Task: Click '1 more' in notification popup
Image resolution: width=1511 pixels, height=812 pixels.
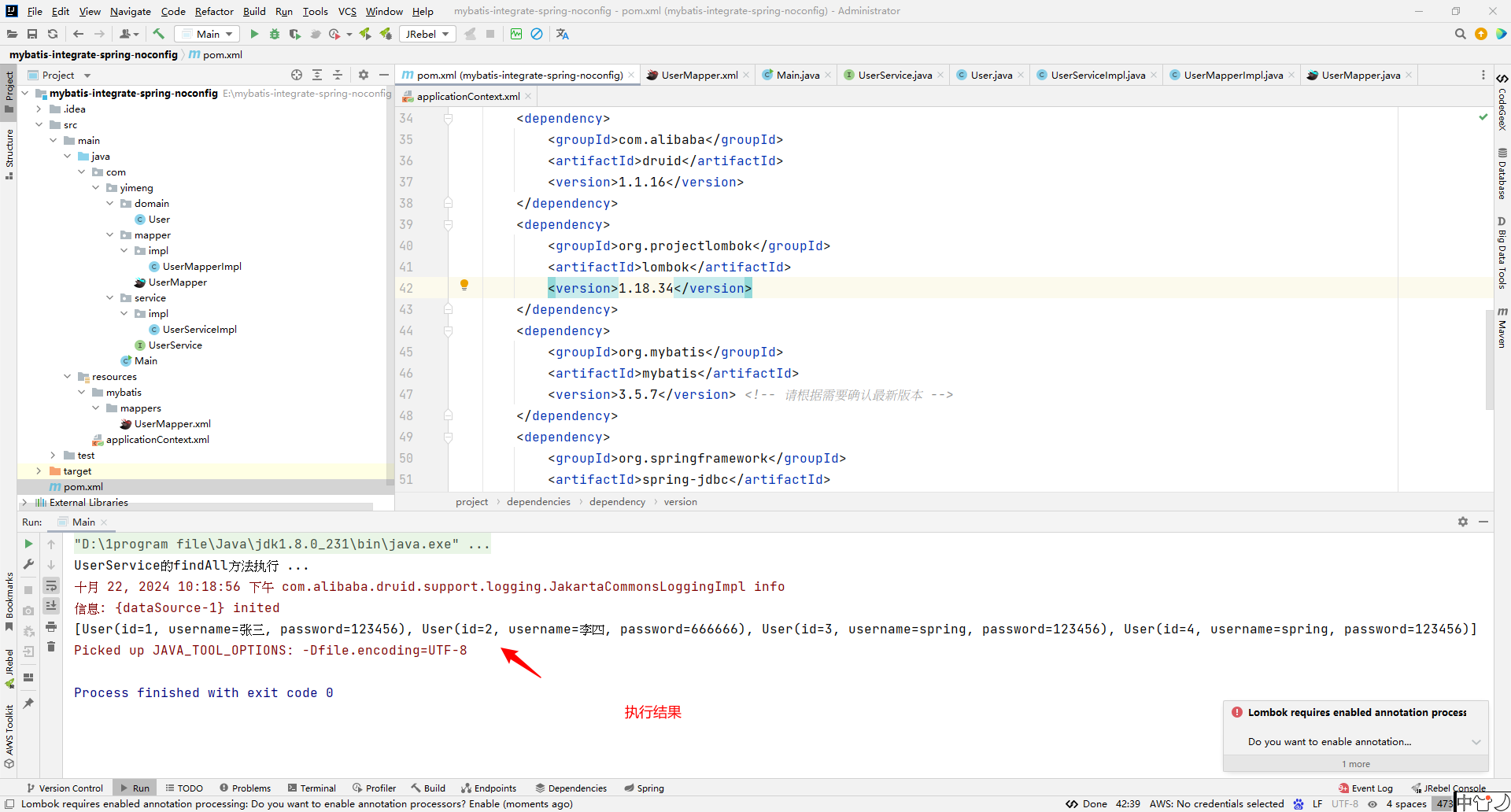Action: [1356, 764]
